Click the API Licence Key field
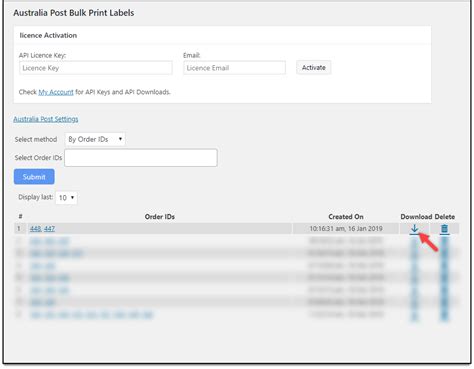The image size is (474, 369). click(x=96, y=68)
